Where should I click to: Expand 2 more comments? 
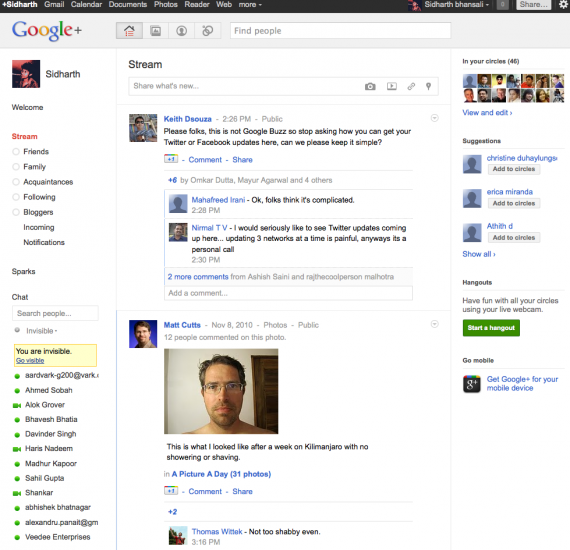tap(198, 277)
